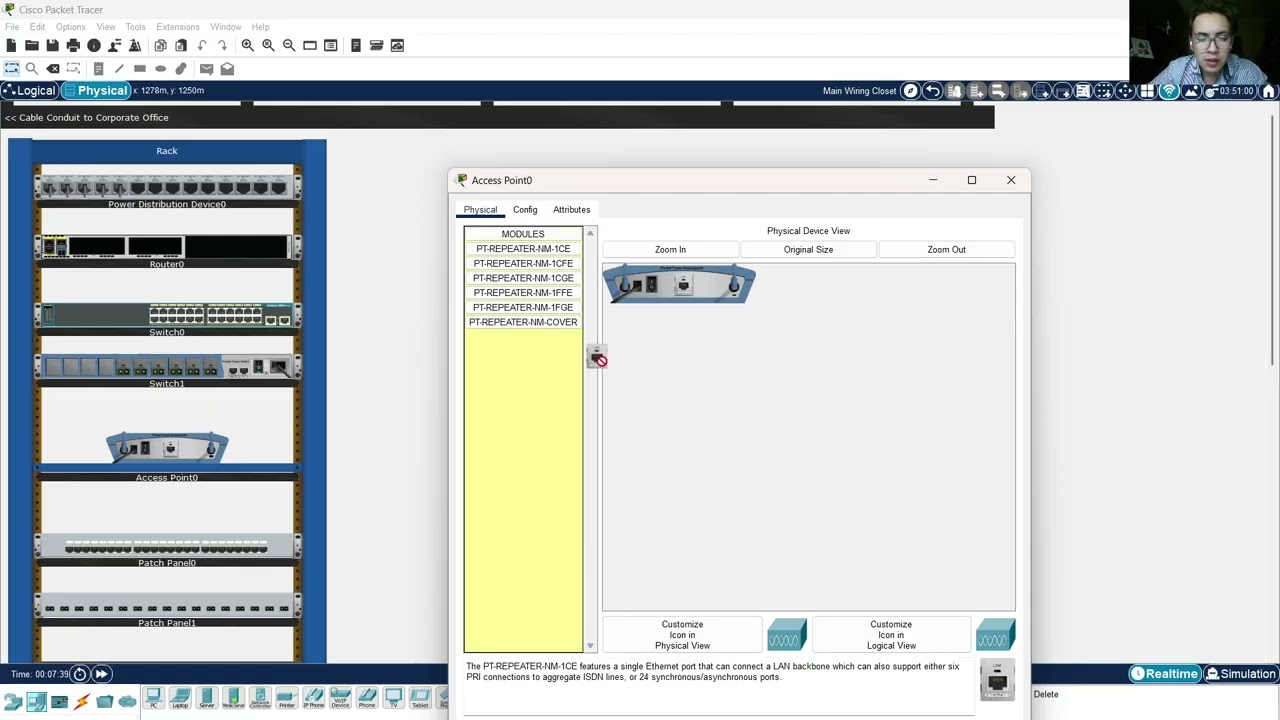This screenshot has height=720, width=1280.
Task: Select the Physical tab of Access Point0
Action: [x=480, y=210]
